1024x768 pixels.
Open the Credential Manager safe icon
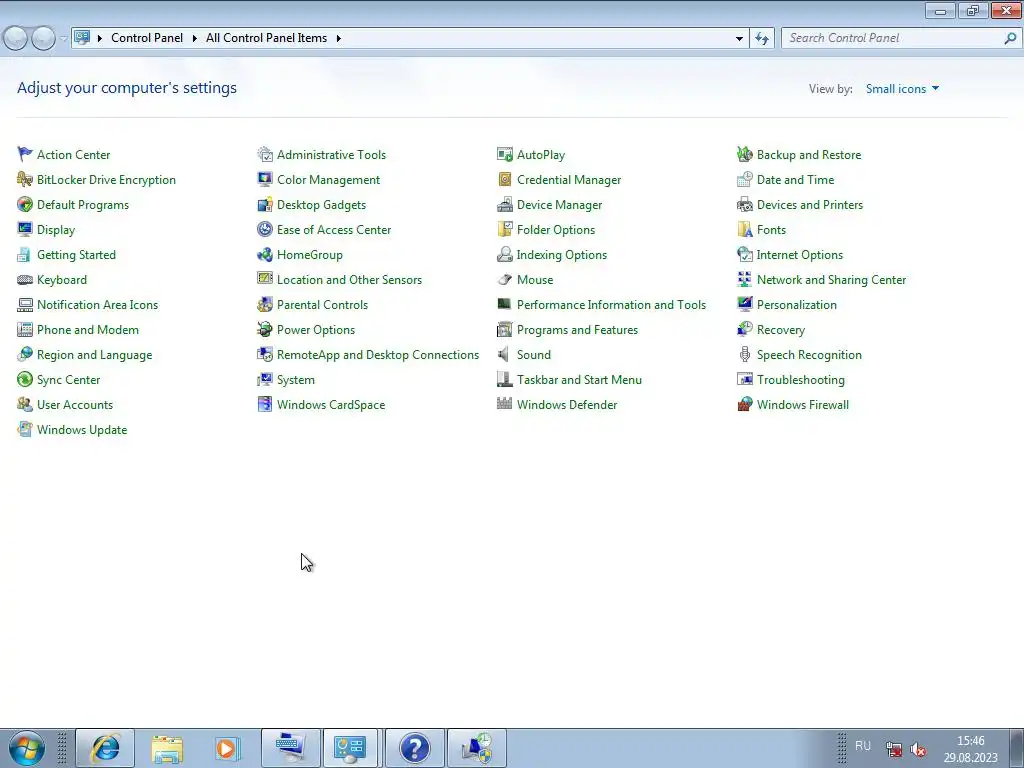click(x=505, y=179)
